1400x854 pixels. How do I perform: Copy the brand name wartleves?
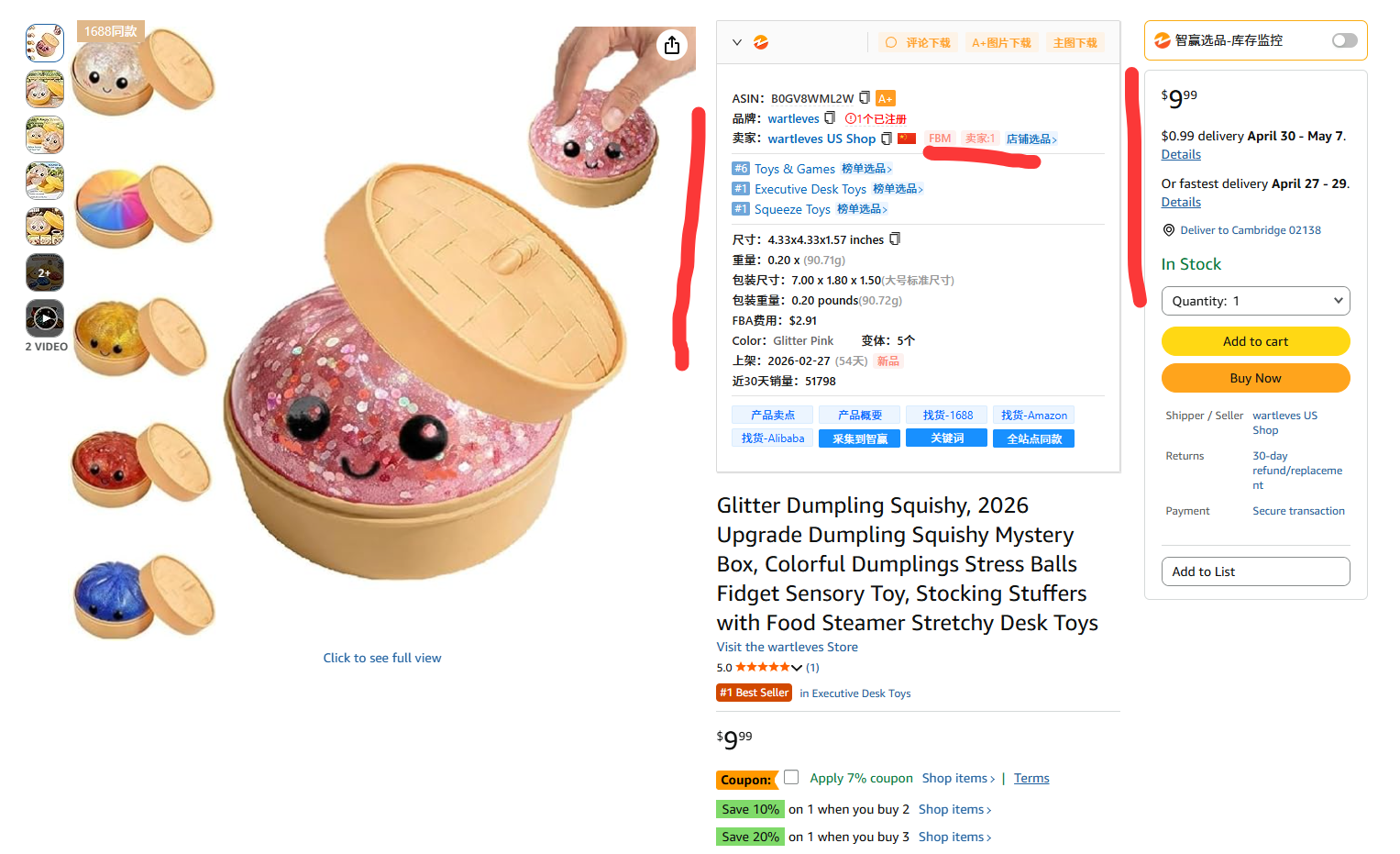830,117
